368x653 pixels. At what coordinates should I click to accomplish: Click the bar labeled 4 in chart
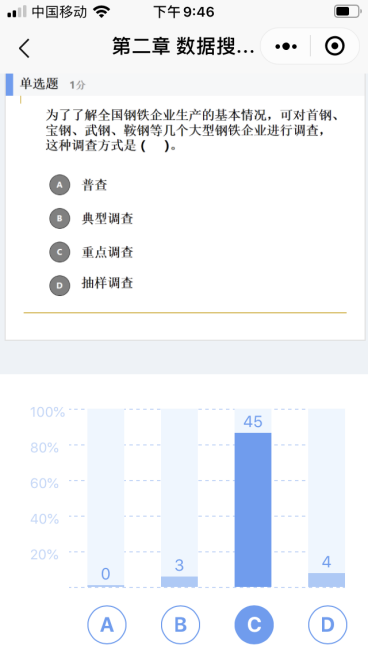(x=326, y=580)
